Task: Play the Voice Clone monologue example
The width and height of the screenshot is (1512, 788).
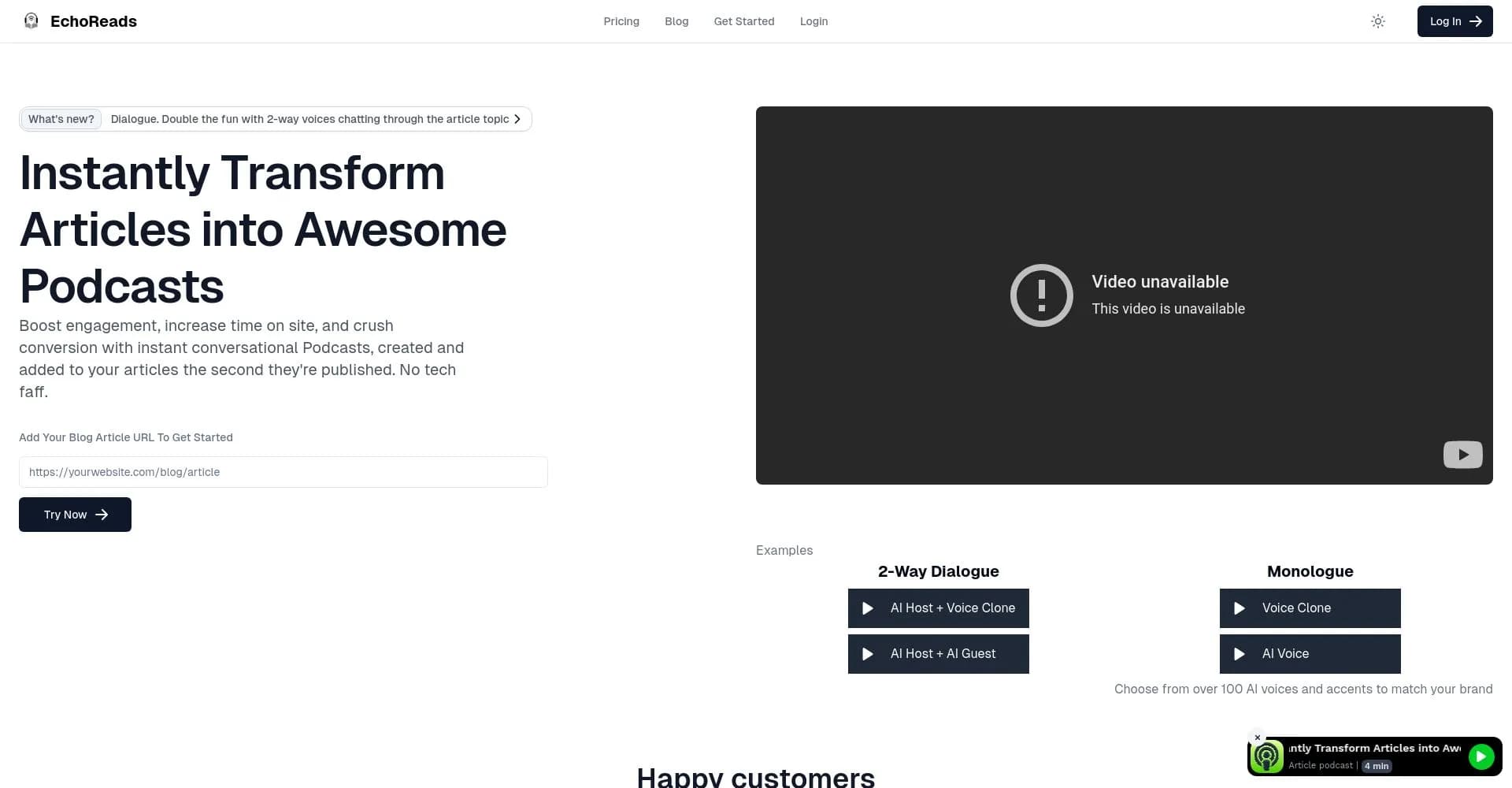Action: pyautogui.click(x=1310, y=608)
